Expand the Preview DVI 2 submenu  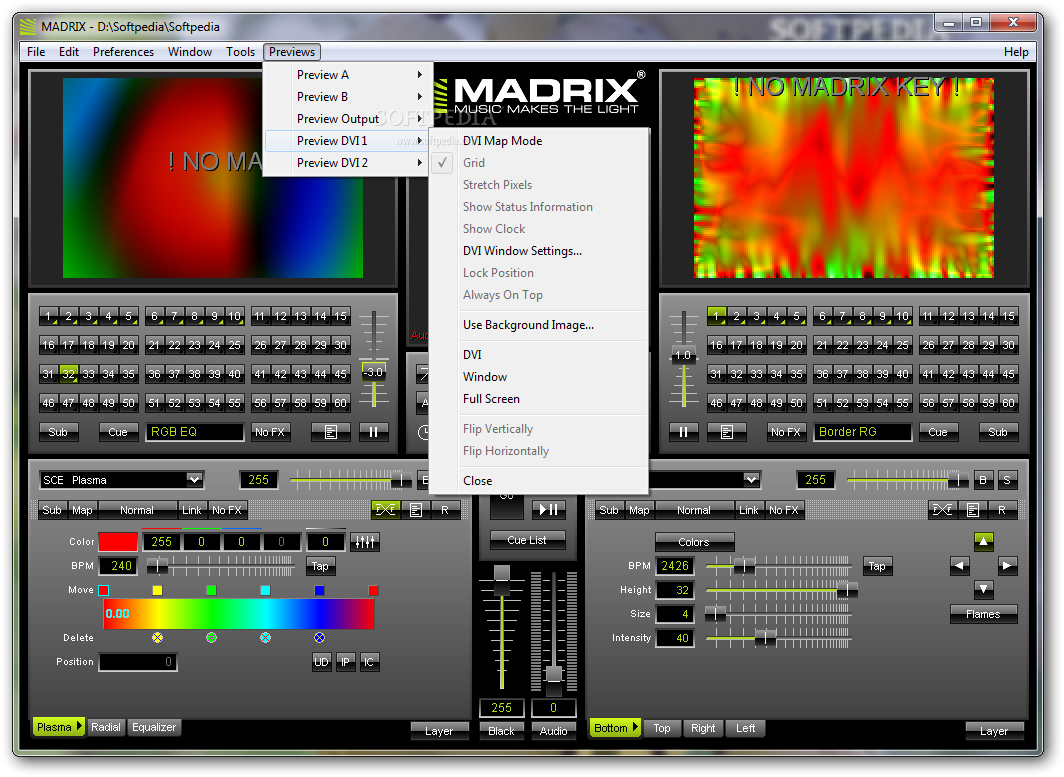tap(347, 163)
